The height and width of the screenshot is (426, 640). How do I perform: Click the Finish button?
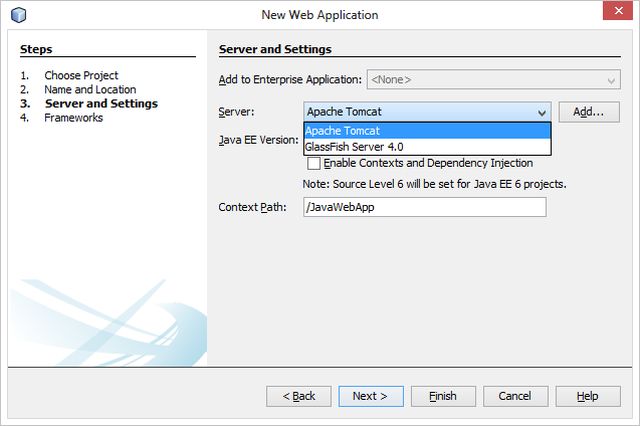coord(443,396)
